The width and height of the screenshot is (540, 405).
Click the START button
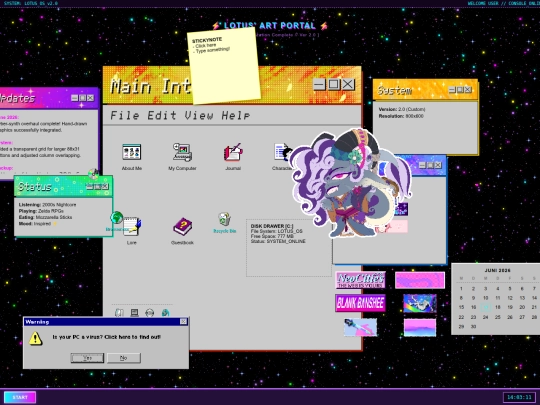point(20,397)
